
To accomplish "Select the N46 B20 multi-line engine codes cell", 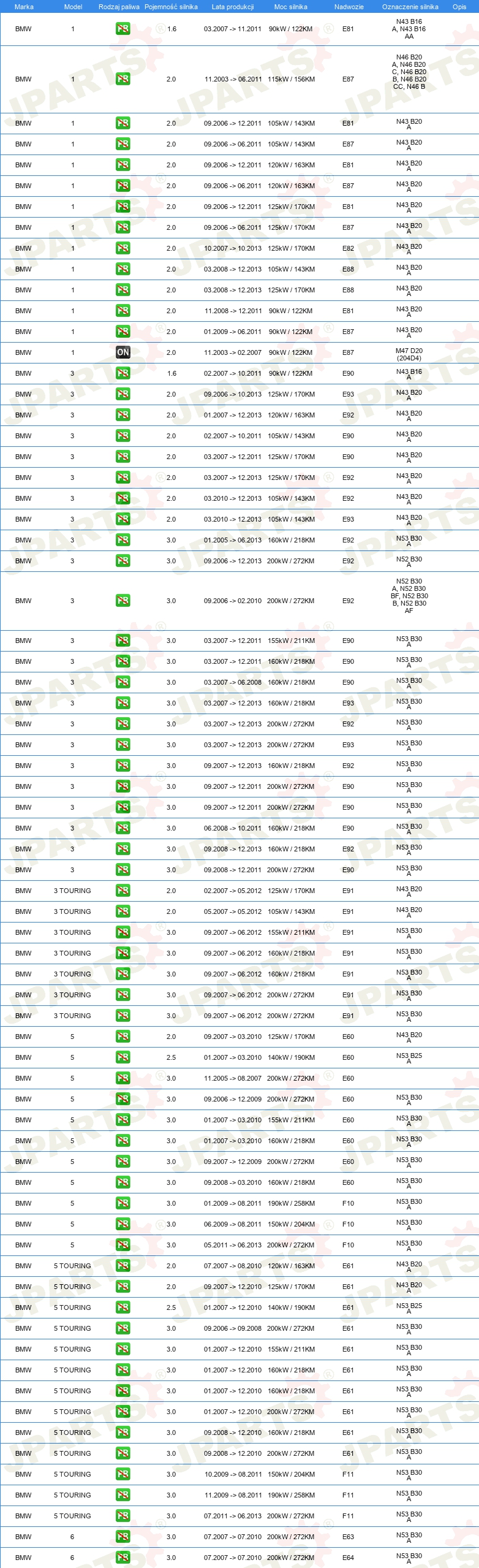I will [x=409, y=72].
